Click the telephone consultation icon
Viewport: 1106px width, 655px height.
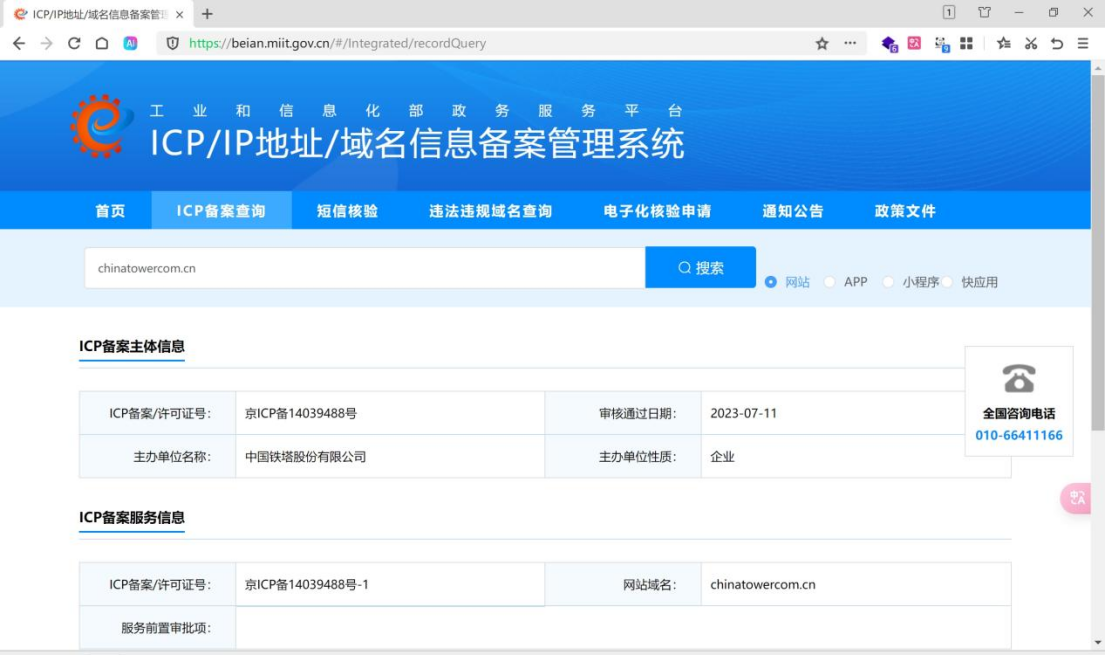pyautogui.click(x=1019, y=379)
